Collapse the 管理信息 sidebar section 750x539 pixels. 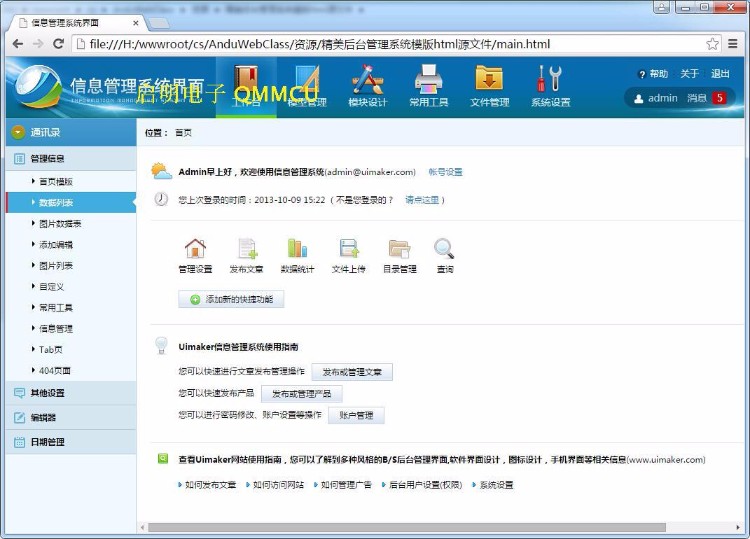pyautogui.click(x=71, y=158)
